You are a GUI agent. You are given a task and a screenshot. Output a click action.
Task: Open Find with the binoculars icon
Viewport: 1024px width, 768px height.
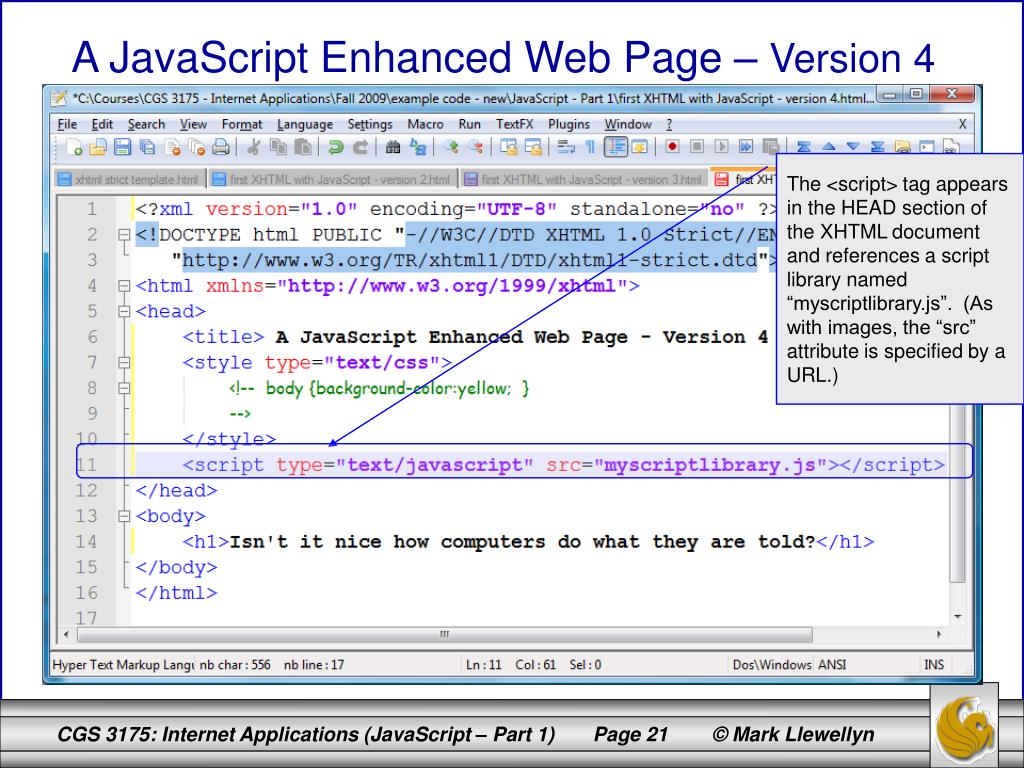pos(393,148)
